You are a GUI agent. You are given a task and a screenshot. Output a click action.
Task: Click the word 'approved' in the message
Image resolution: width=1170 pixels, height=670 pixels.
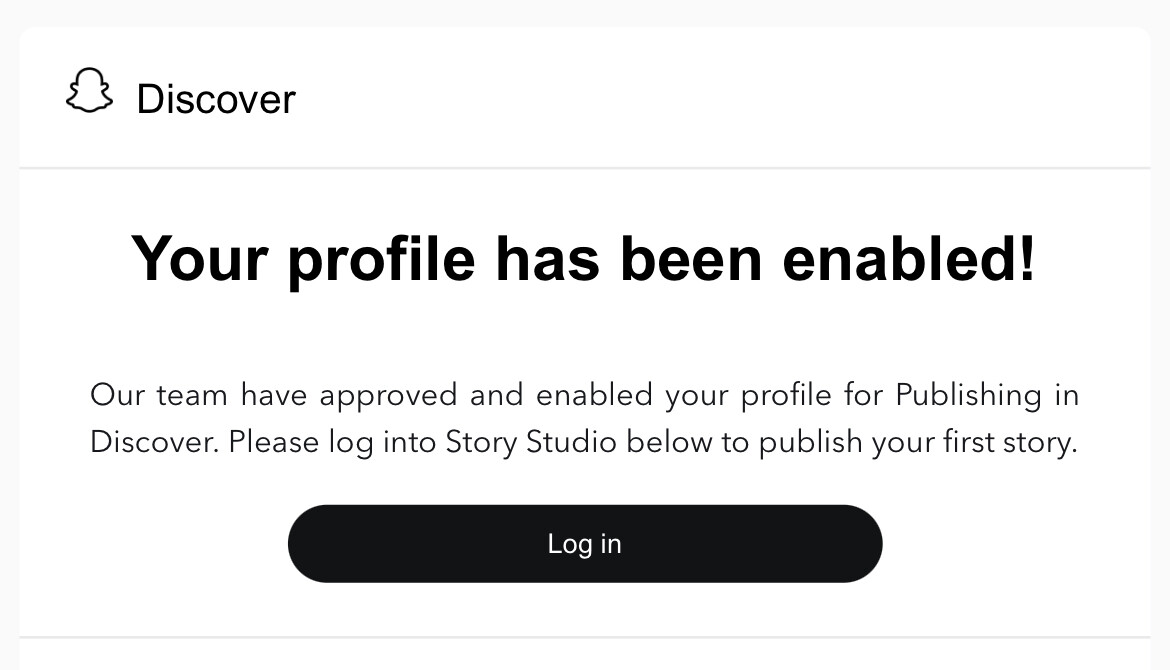[x=388, y=395]
